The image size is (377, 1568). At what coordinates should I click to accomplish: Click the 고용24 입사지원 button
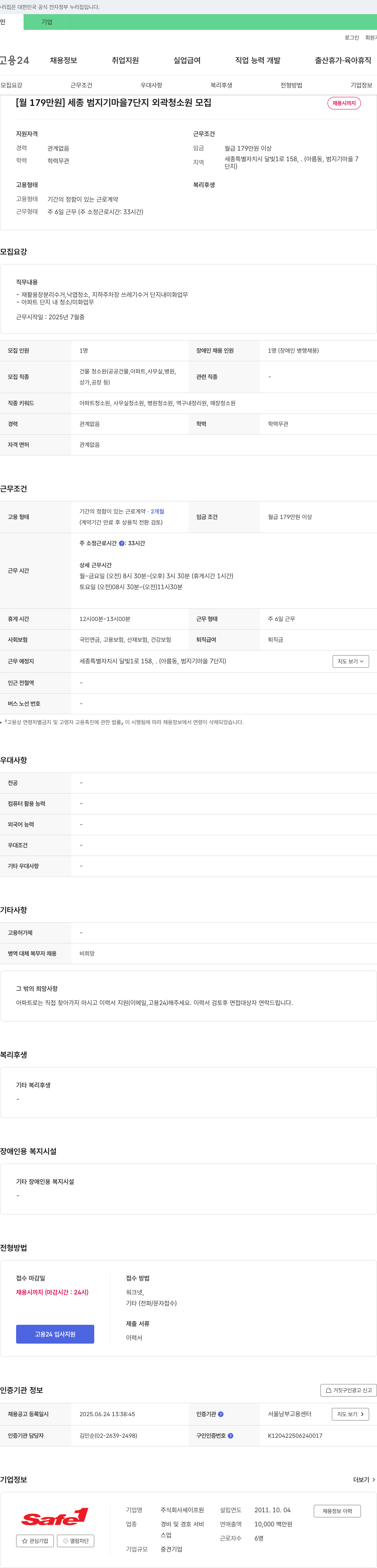point(55,1334)
